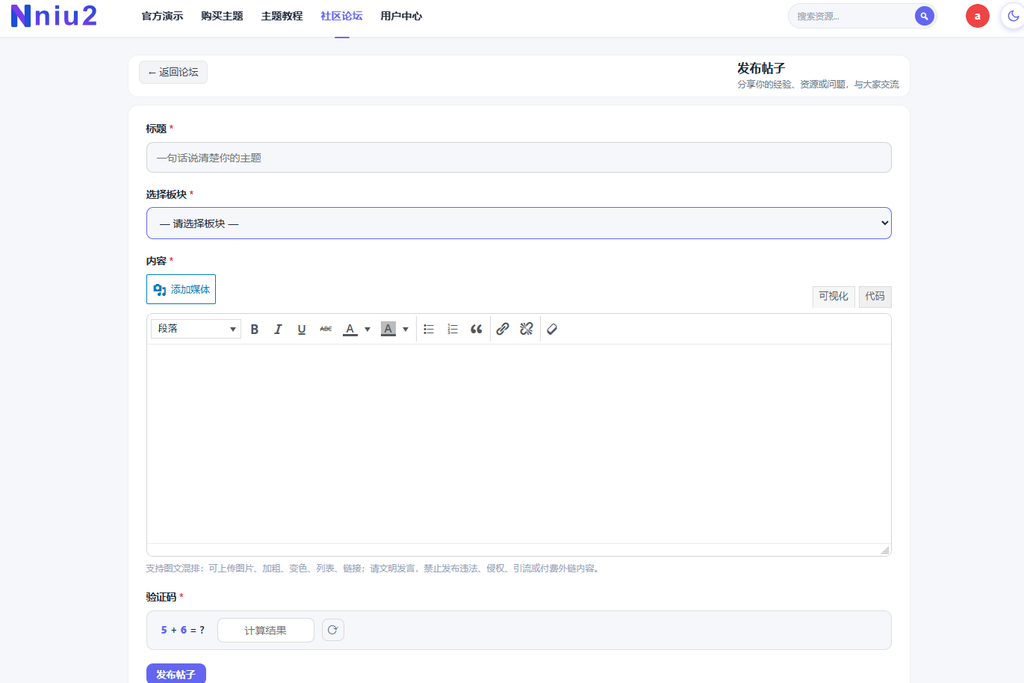Insert a bulleted list
1024x683 pixels.
tap(429, 329)
